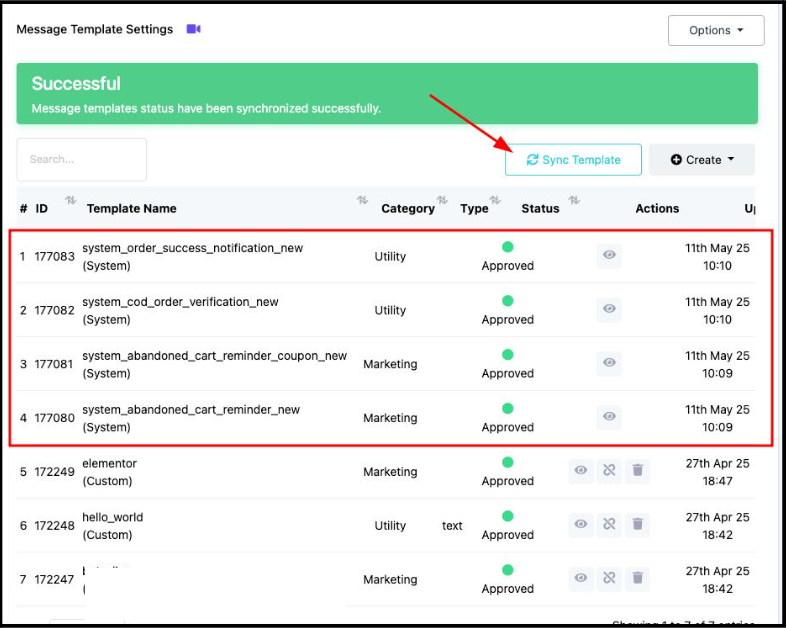
Task: Click the unlink icon in row 7
Action: (x=608, y=578)
